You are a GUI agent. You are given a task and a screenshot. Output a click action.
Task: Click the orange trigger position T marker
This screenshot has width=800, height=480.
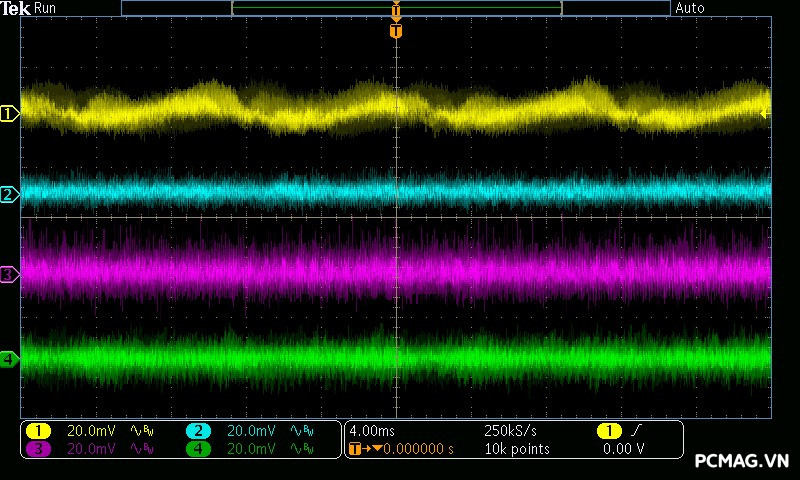[396, 31]
